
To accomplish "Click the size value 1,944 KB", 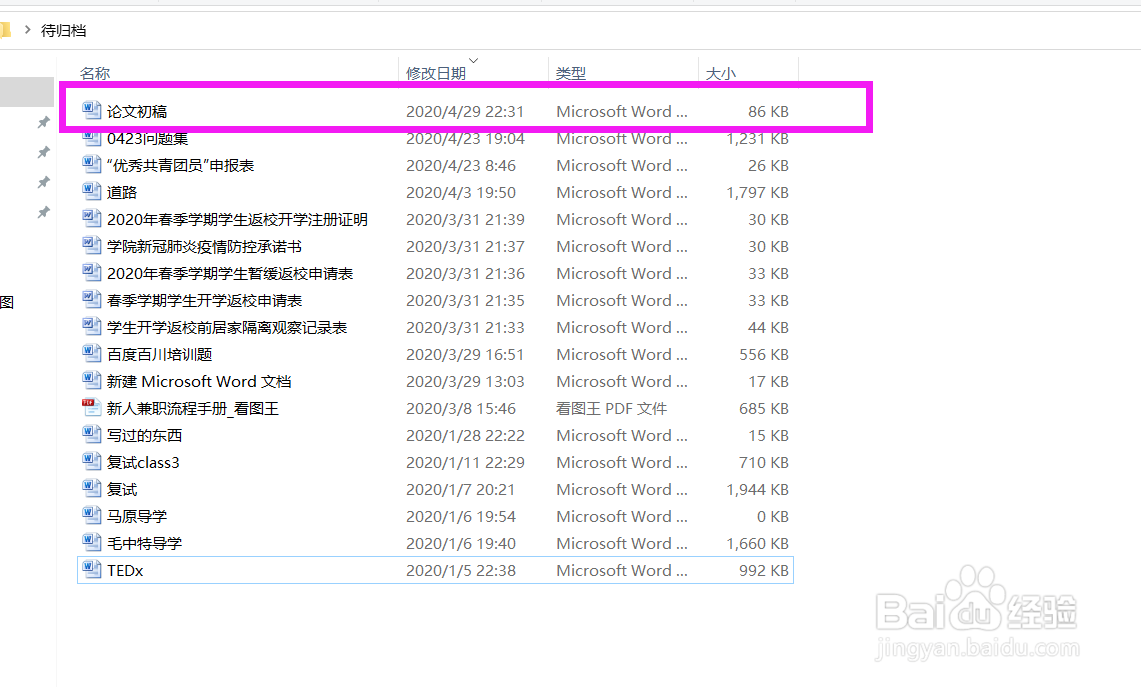I will click(x=758, y=488).
